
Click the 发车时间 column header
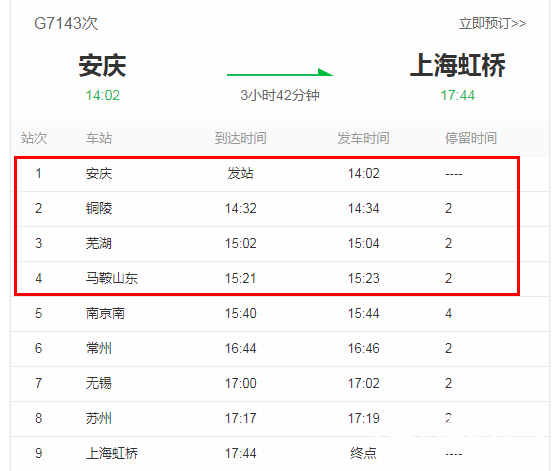(363, 138)
